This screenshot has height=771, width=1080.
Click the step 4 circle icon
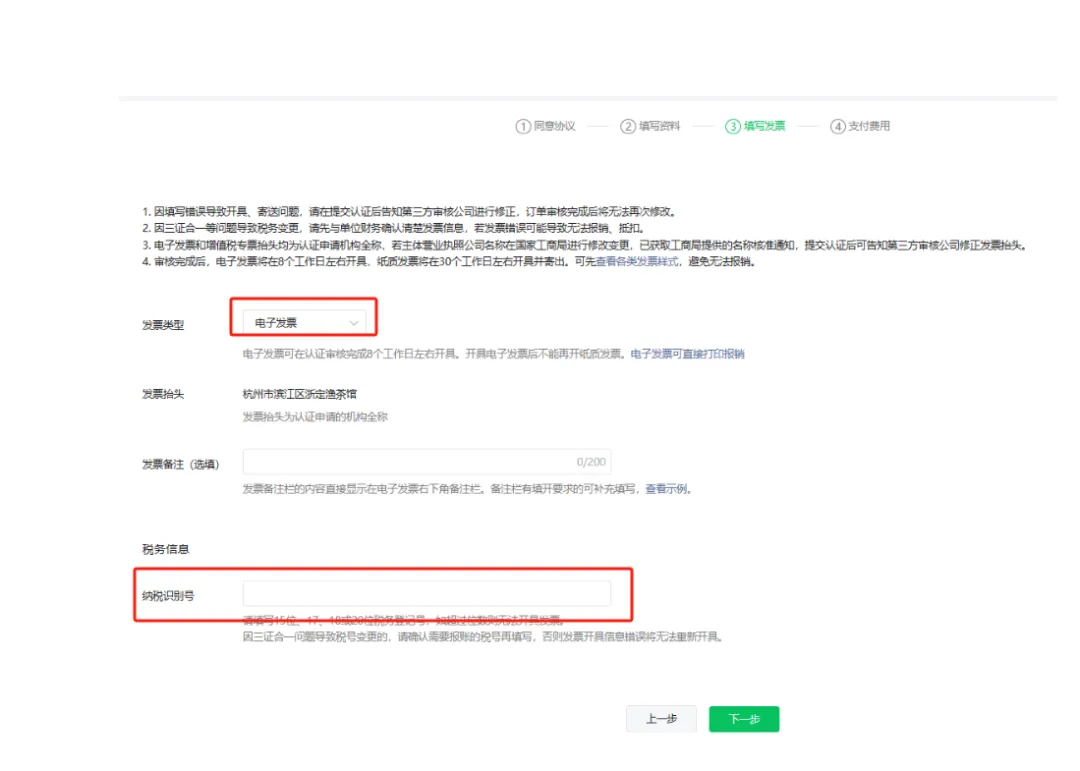point(838,126)
